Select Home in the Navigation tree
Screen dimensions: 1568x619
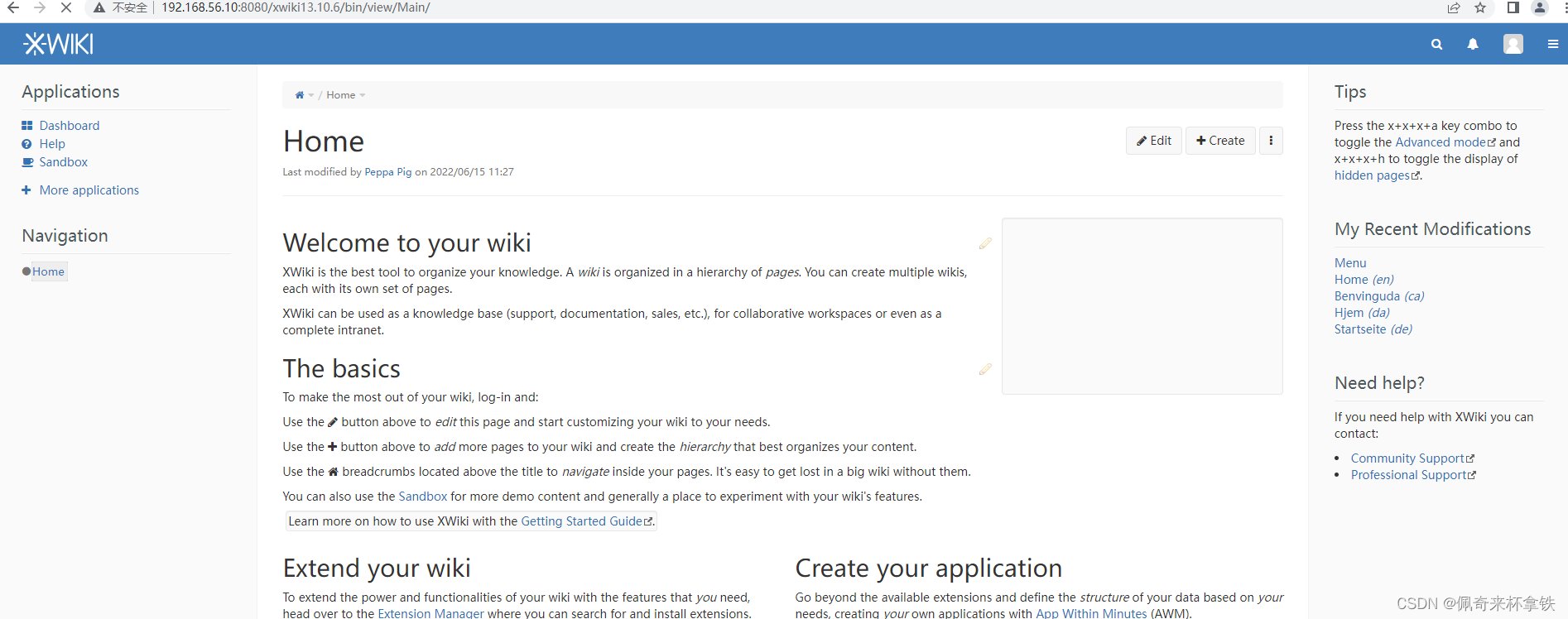coord(49,271)
